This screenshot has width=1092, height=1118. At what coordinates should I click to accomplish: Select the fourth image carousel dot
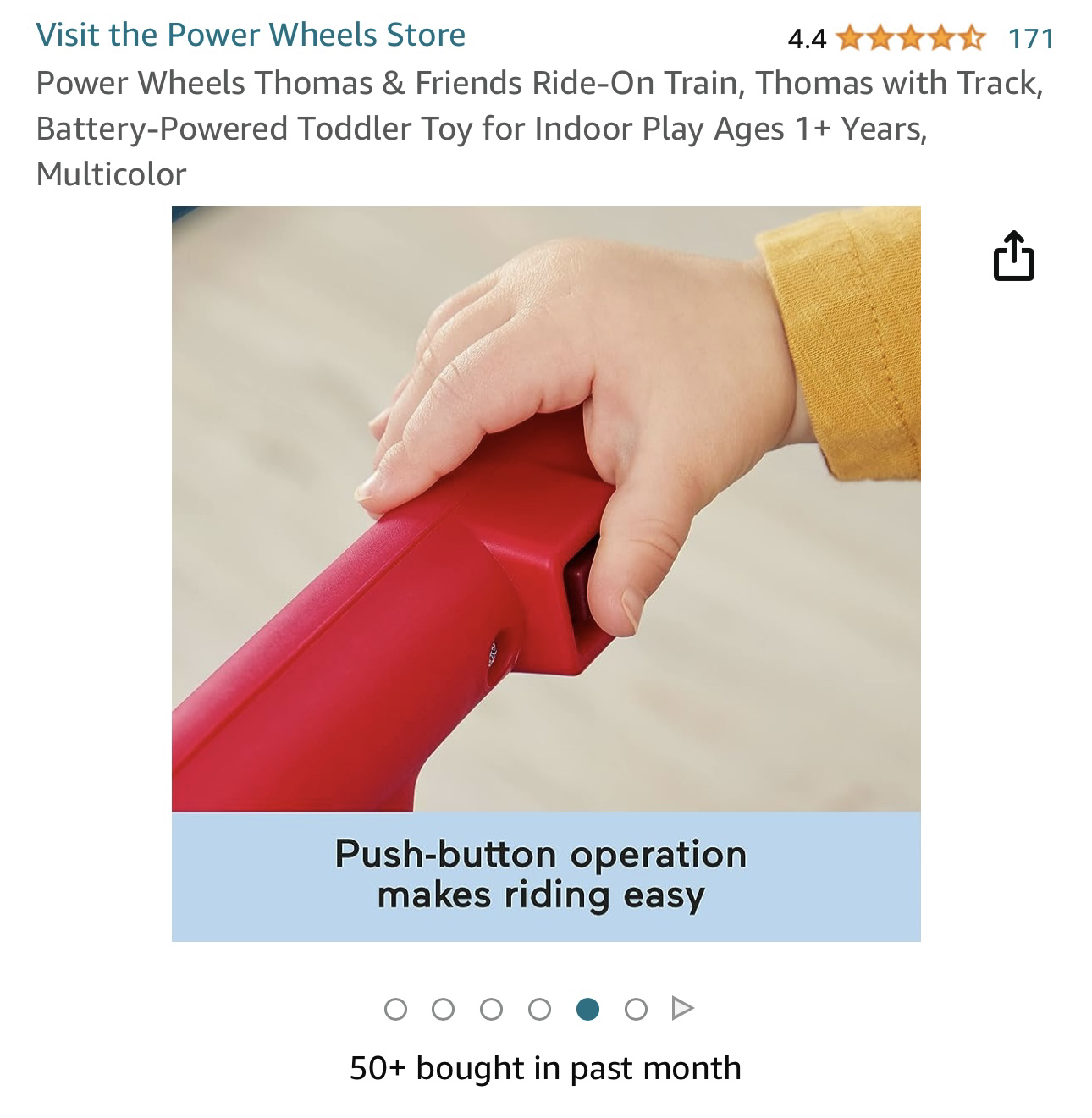pyautogui.click(x=539, y=1009)
